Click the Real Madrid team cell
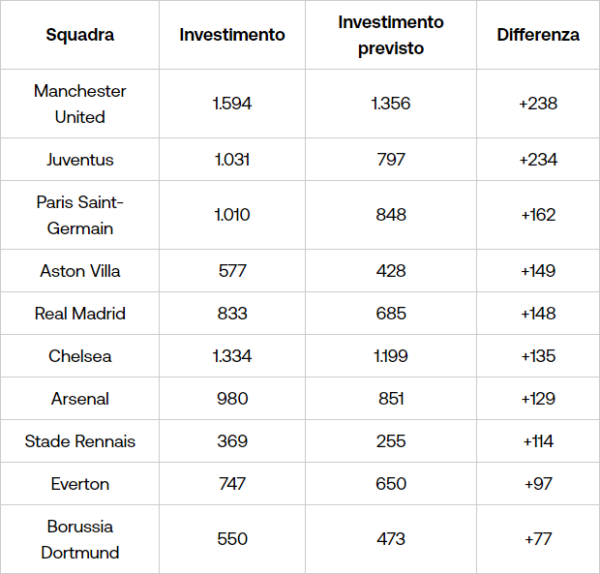Screen dimensions: 600x574 tap(80, 314)
